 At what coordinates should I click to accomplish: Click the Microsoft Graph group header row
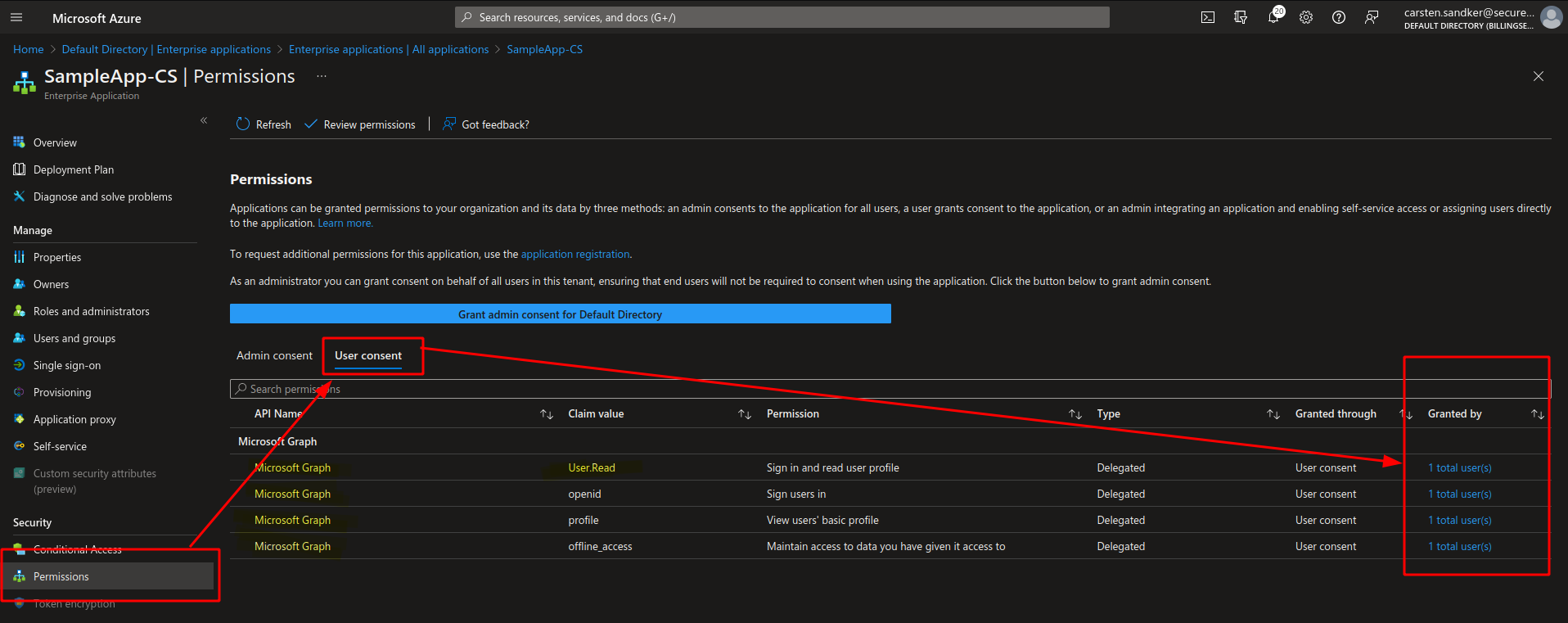point(890,441)
